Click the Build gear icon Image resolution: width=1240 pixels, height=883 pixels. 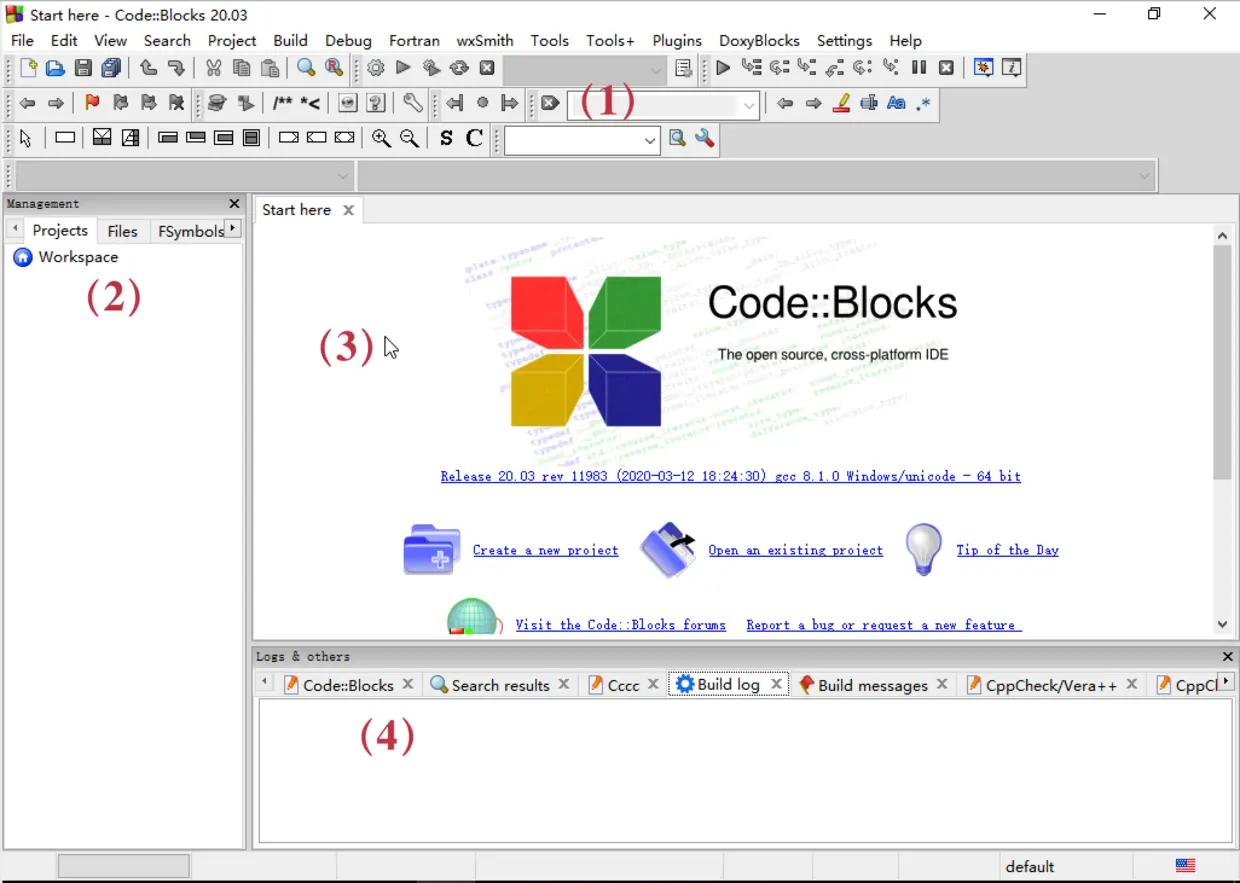click(375, 68)
